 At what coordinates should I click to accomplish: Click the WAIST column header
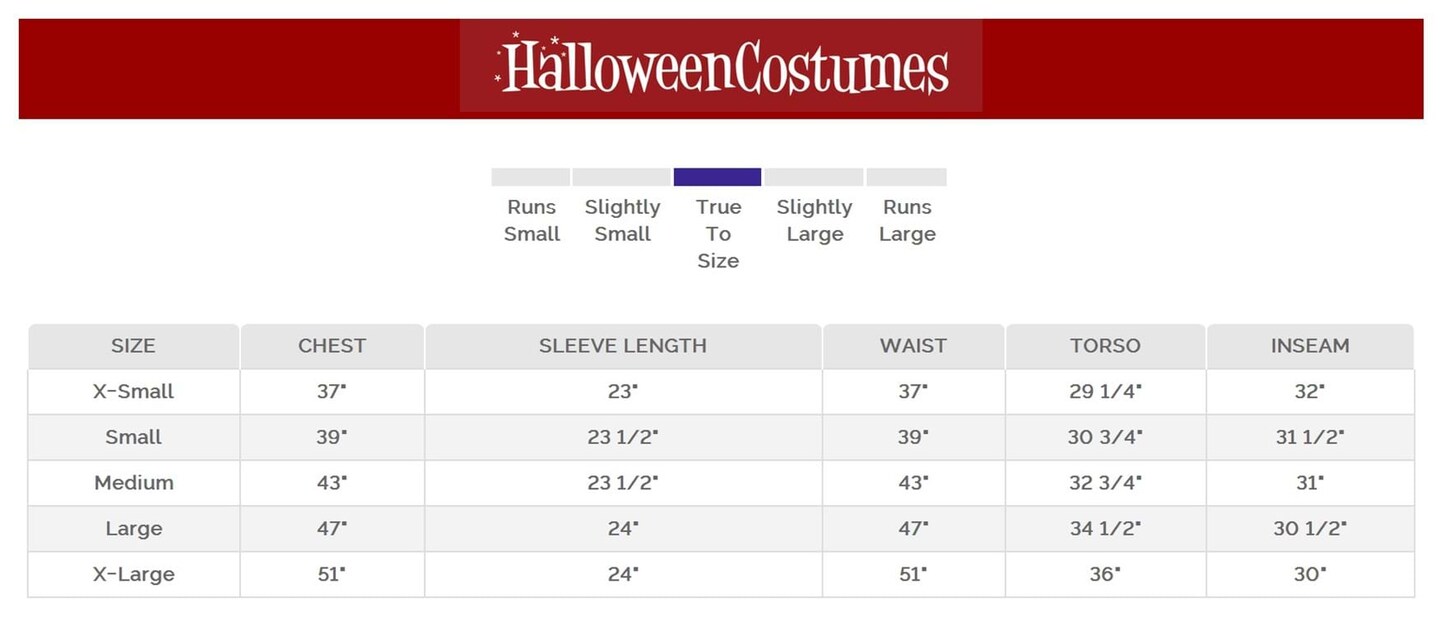click(x=913, y=346)
